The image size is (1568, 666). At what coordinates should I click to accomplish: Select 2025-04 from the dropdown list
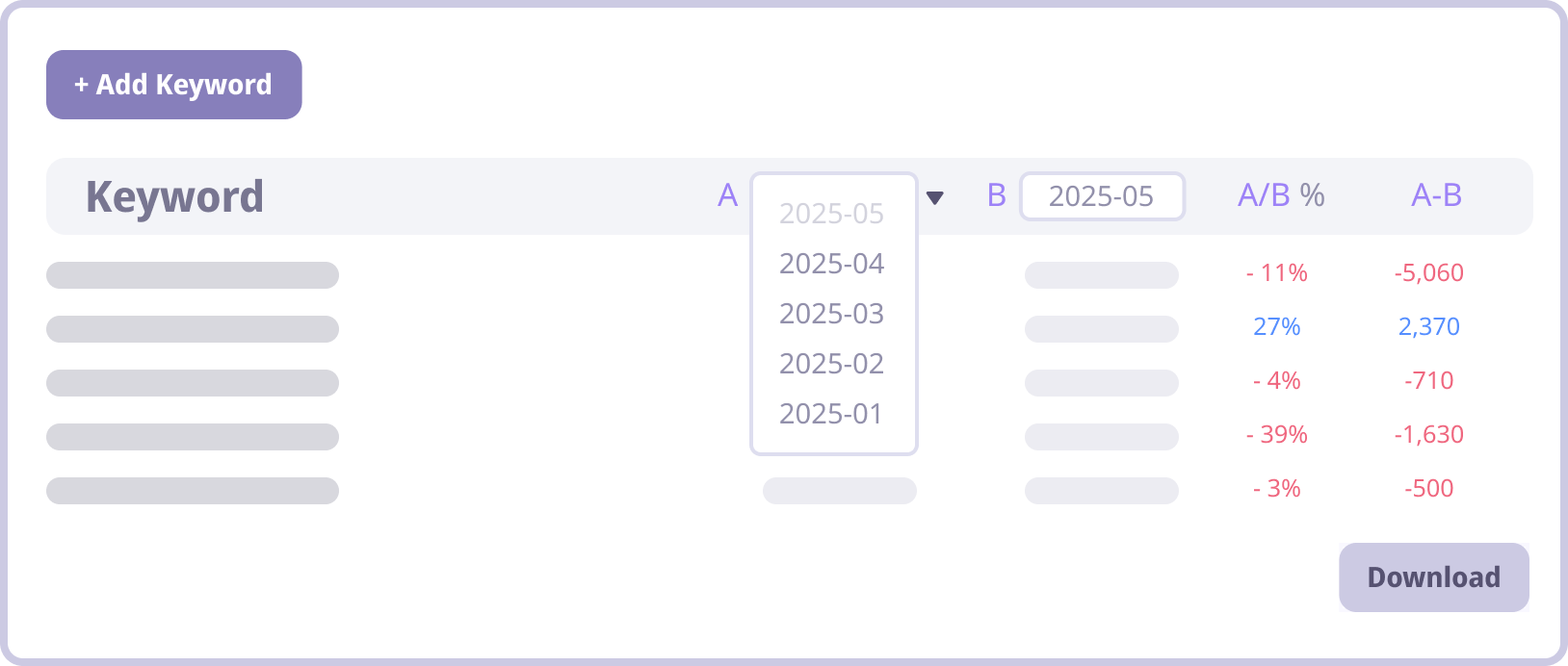tap(832, 264)
